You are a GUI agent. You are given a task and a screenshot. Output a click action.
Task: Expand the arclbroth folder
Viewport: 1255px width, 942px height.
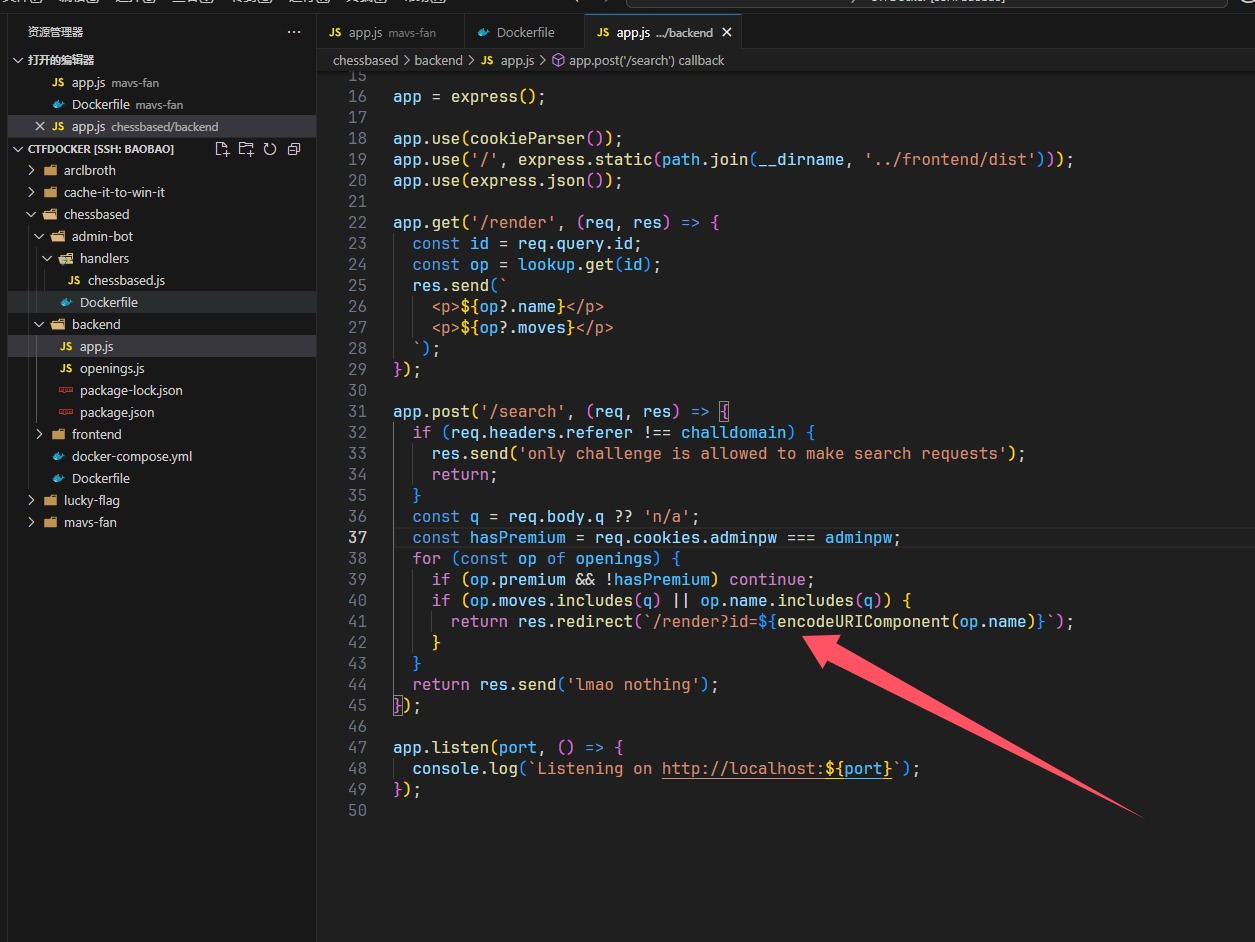click(89, 170)
